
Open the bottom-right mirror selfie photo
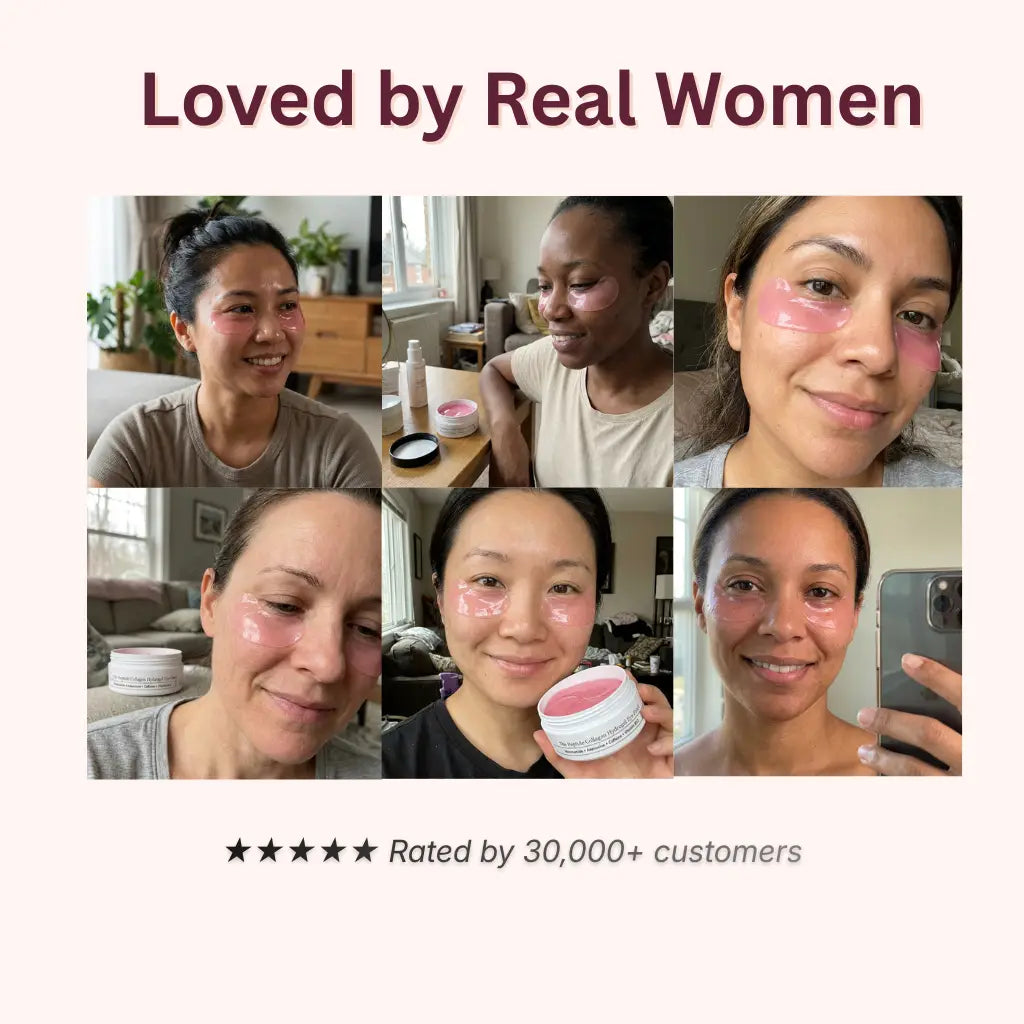[x=818, y=632]
